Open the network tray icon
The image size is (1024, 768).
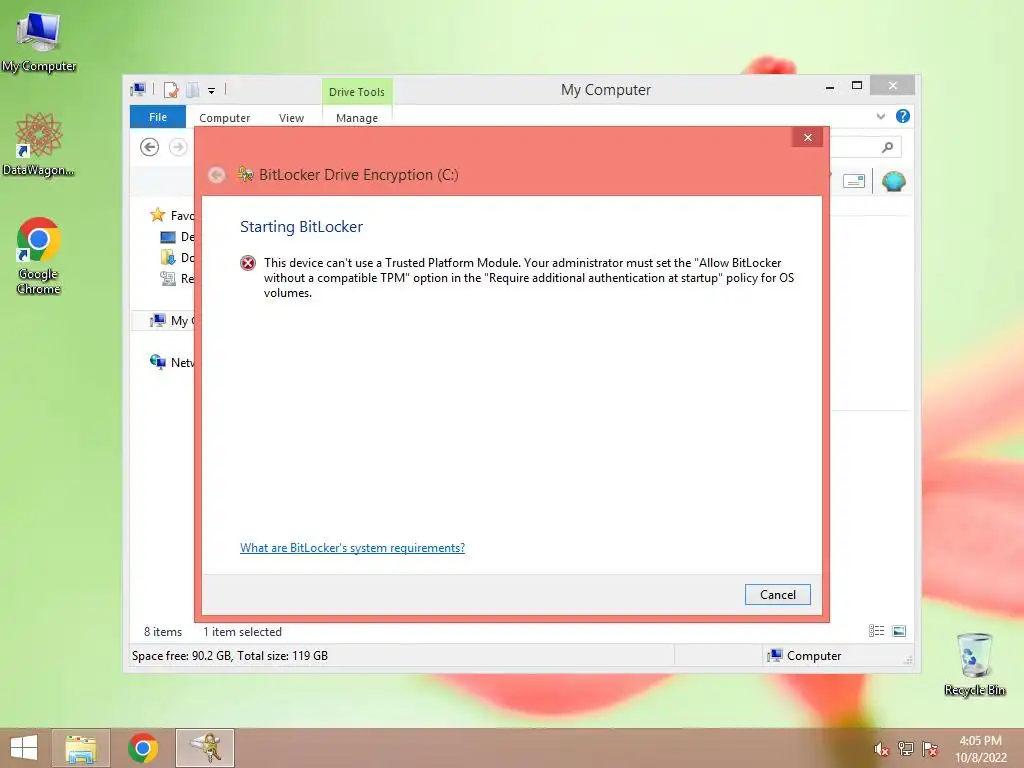(905, 749)
